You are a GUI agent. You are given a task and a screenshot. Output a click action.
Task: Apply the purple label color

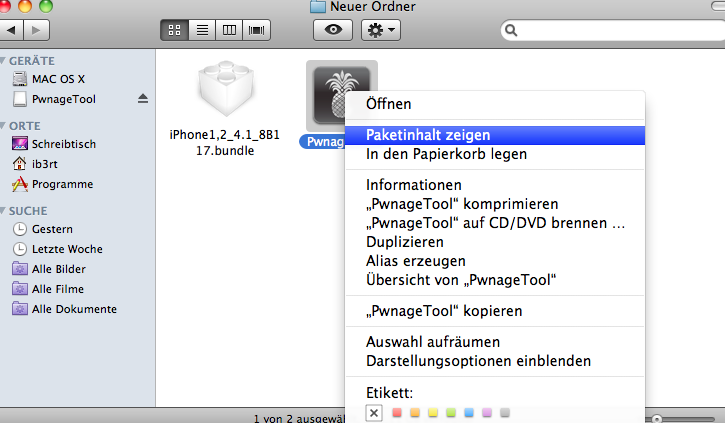487,412
